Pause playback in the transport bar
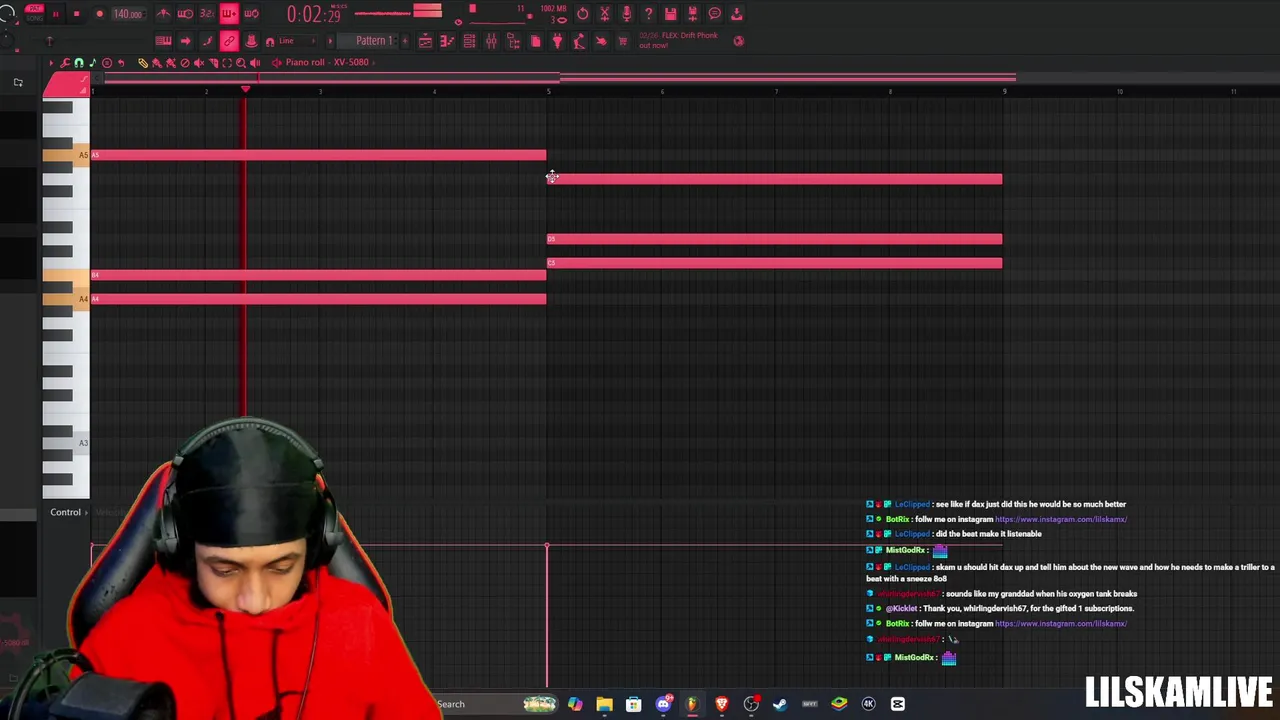This screenshot has height=720, width=1280. 55,14
